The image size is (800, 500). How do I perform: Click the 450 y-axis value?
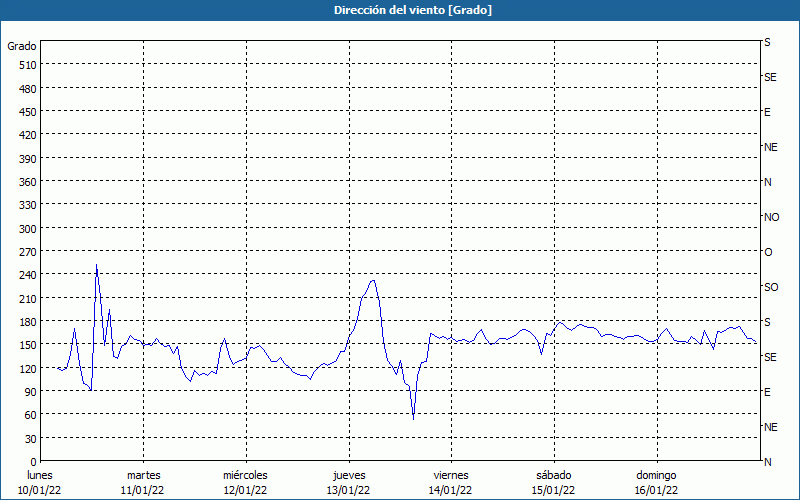pos(28,112)
